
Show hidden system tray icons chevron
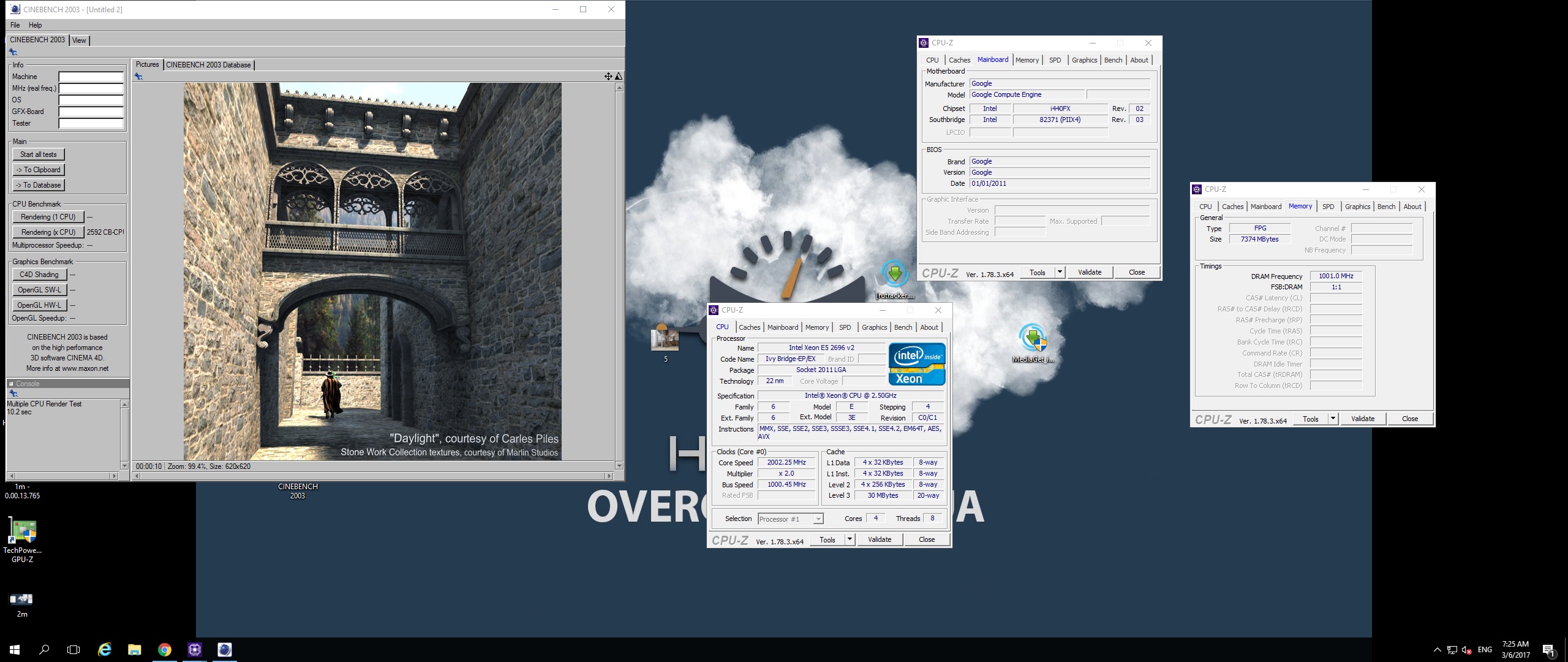tap(1438, 650)
